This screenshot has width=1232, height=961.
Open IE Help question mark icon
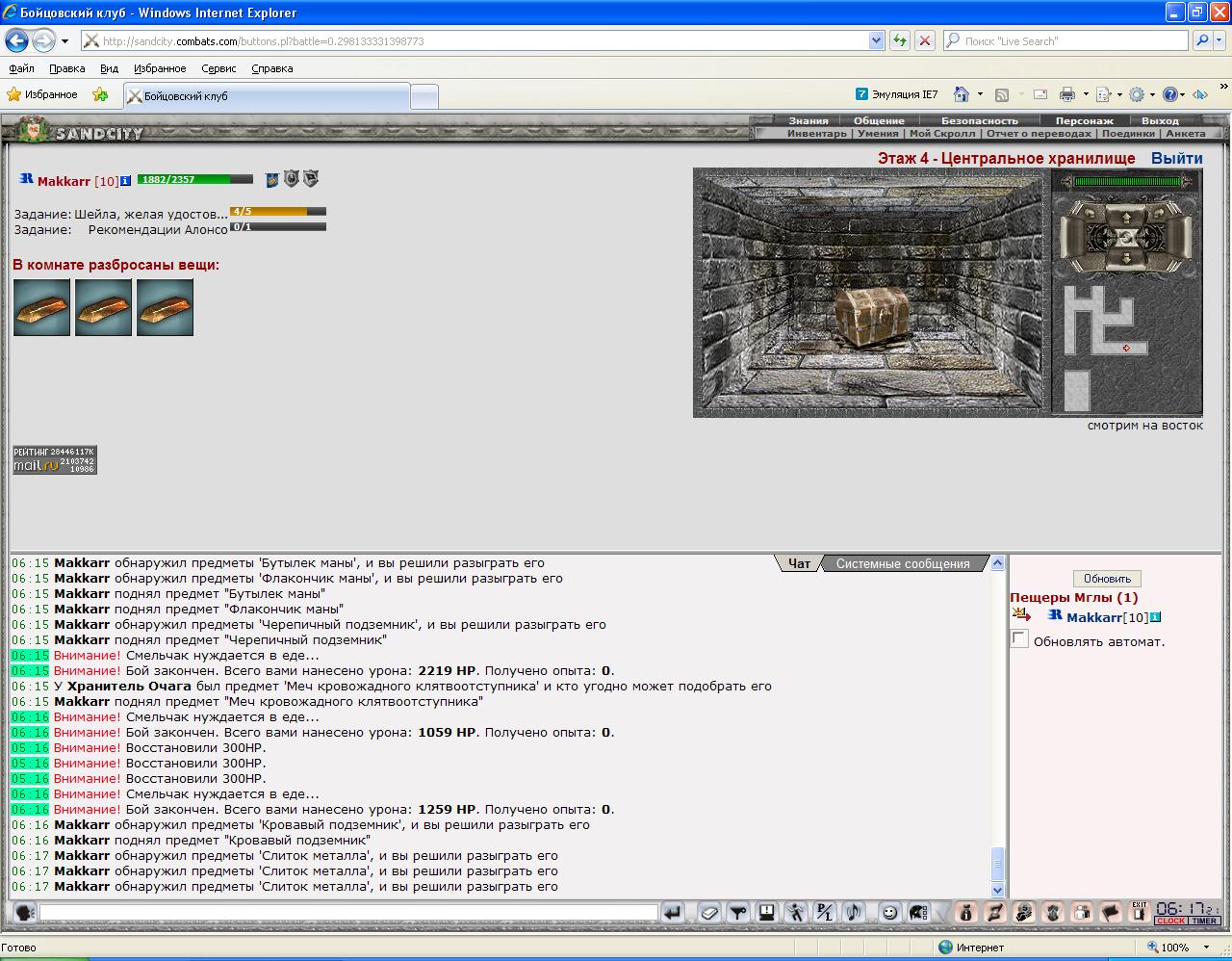(x=1169, y=94)
